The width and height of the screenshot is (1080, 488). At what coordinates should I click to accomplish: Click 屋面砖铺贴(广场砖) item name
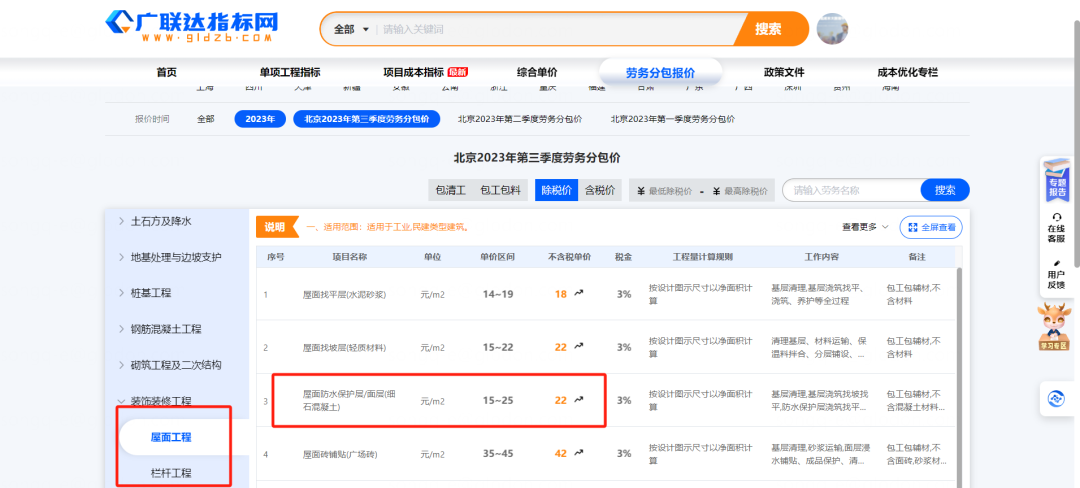pos(340,454)
